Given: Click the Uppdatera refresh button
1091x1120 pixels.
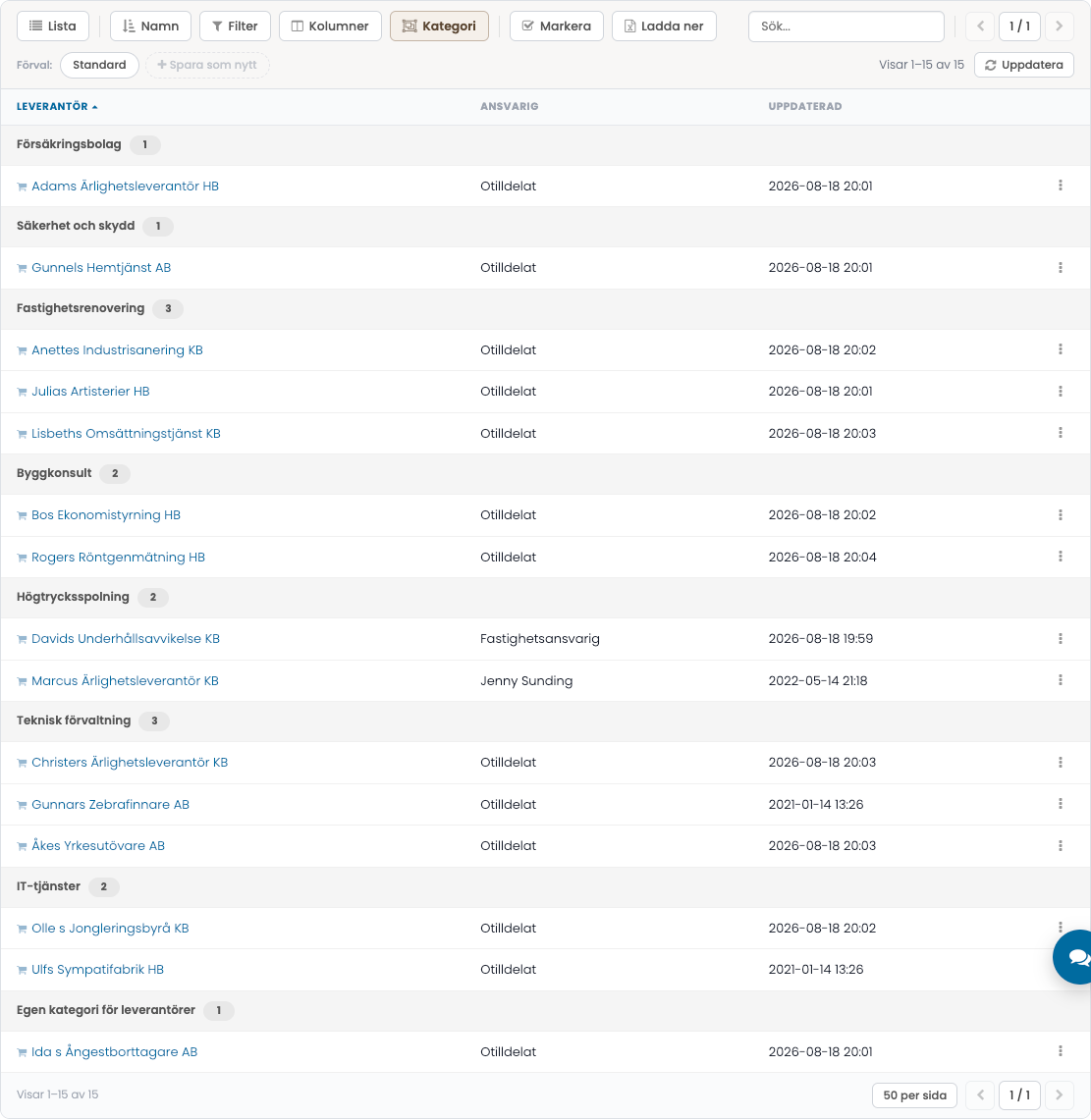Looking at the screenshot, I should coord(1024,65).
